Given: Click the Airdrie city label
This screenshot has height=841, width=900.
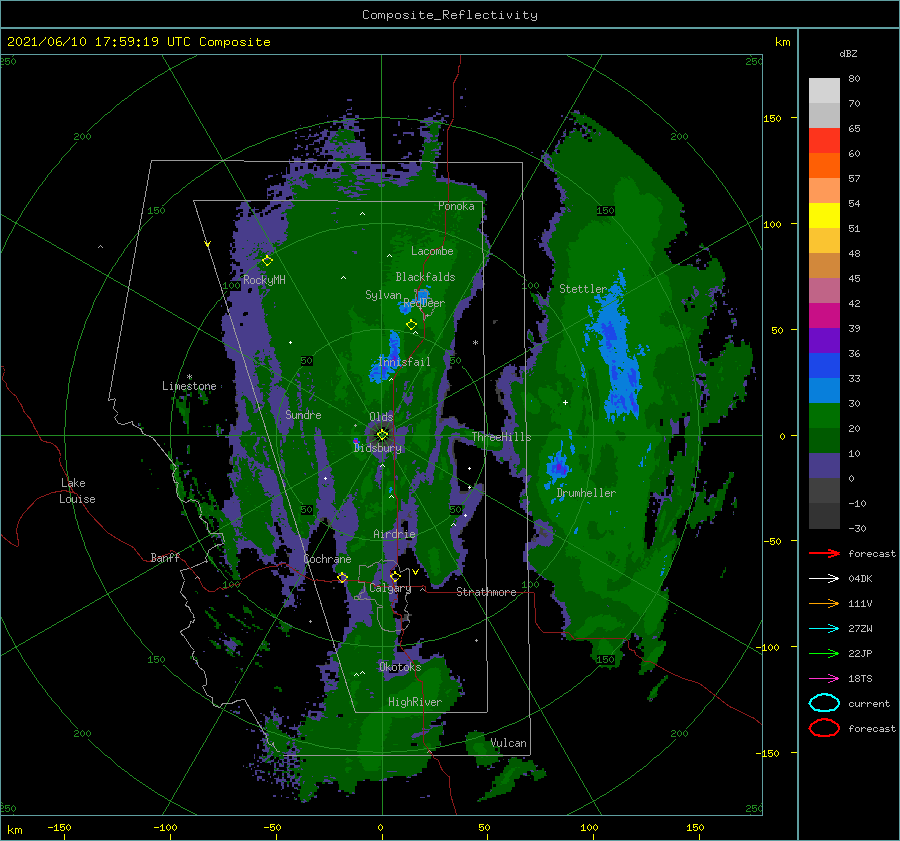Looking at the screenshot, I should point(394,534).
